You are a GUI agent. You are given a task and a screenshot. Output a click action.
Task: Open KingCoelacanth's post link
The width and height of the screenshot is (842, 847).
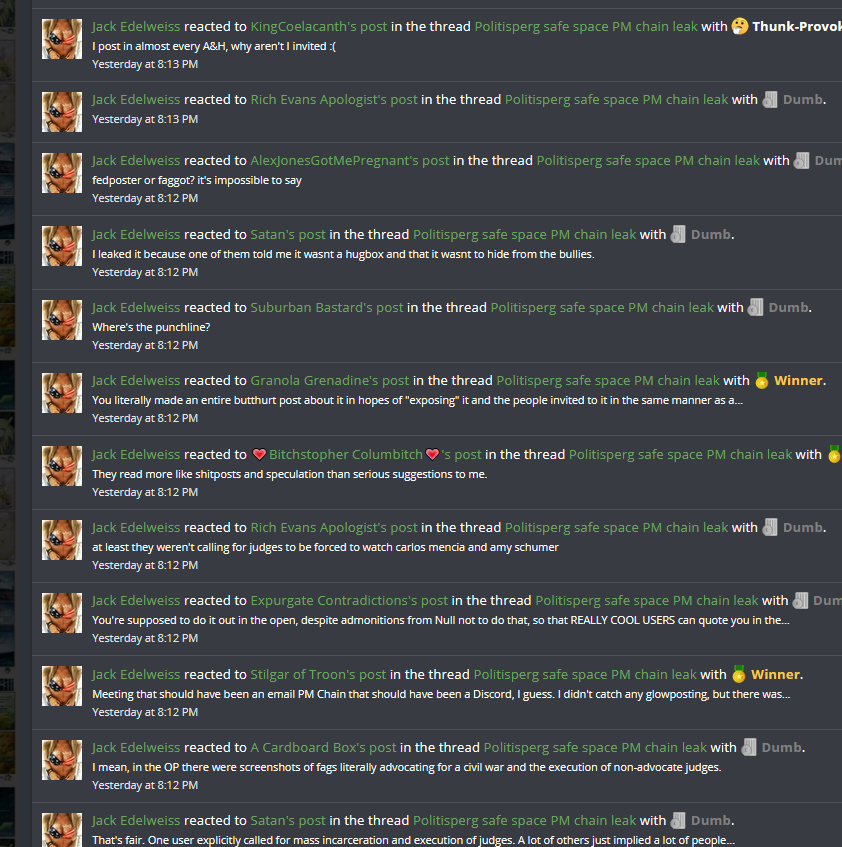pyautogui.click(x=319, y=26)
